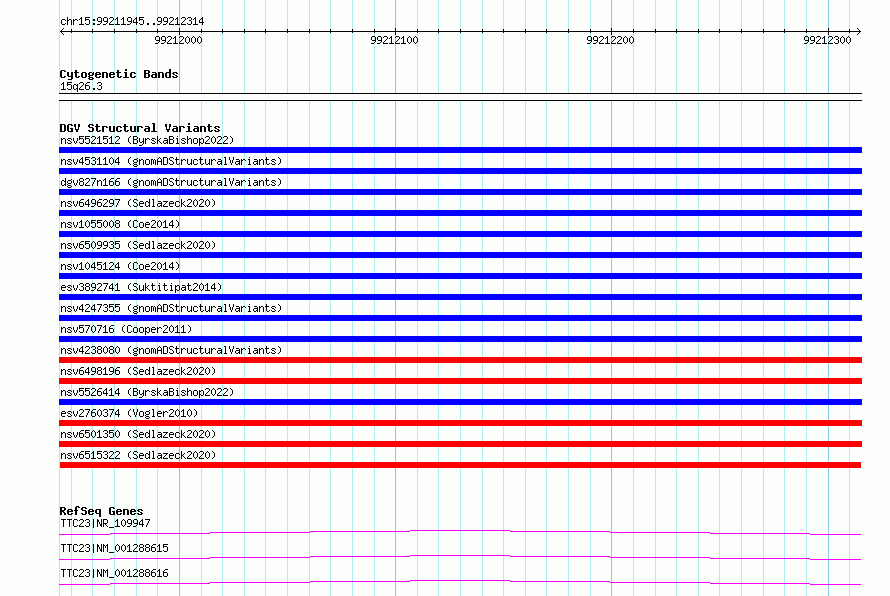Select the red bar under esv2760374
Viewport: 890px width, 596px height.
coord(460,423)
